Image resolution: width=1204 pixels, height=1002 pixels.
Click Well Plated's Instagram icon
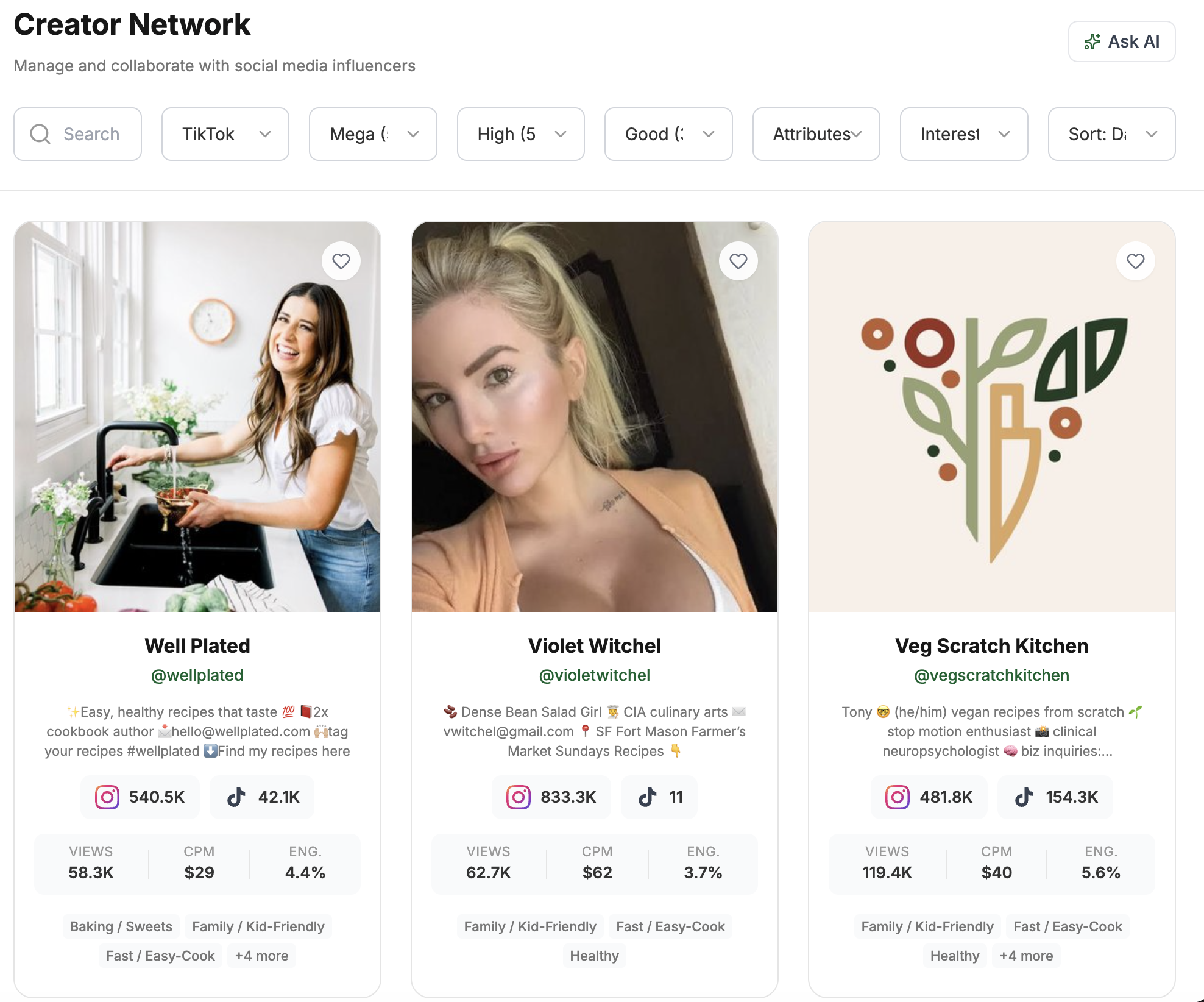pyautogui.click(x=107, y=797)
